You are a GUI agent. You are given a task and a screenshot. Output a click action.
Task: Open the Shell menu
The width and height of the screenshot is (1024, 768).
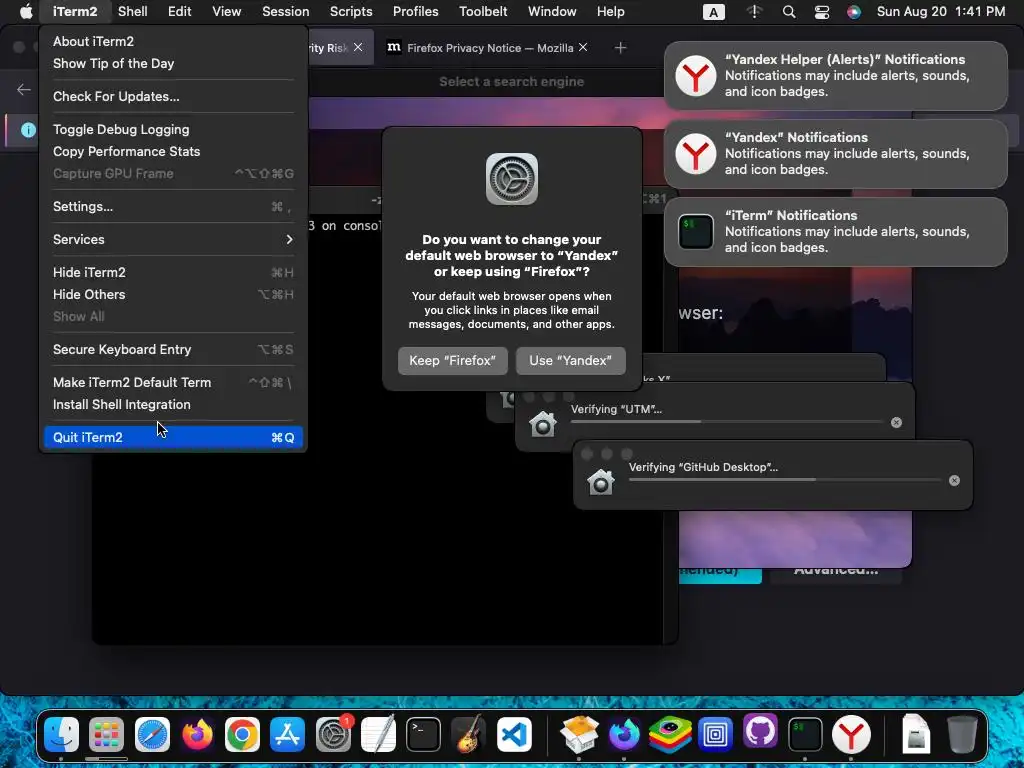click(133, 12)
